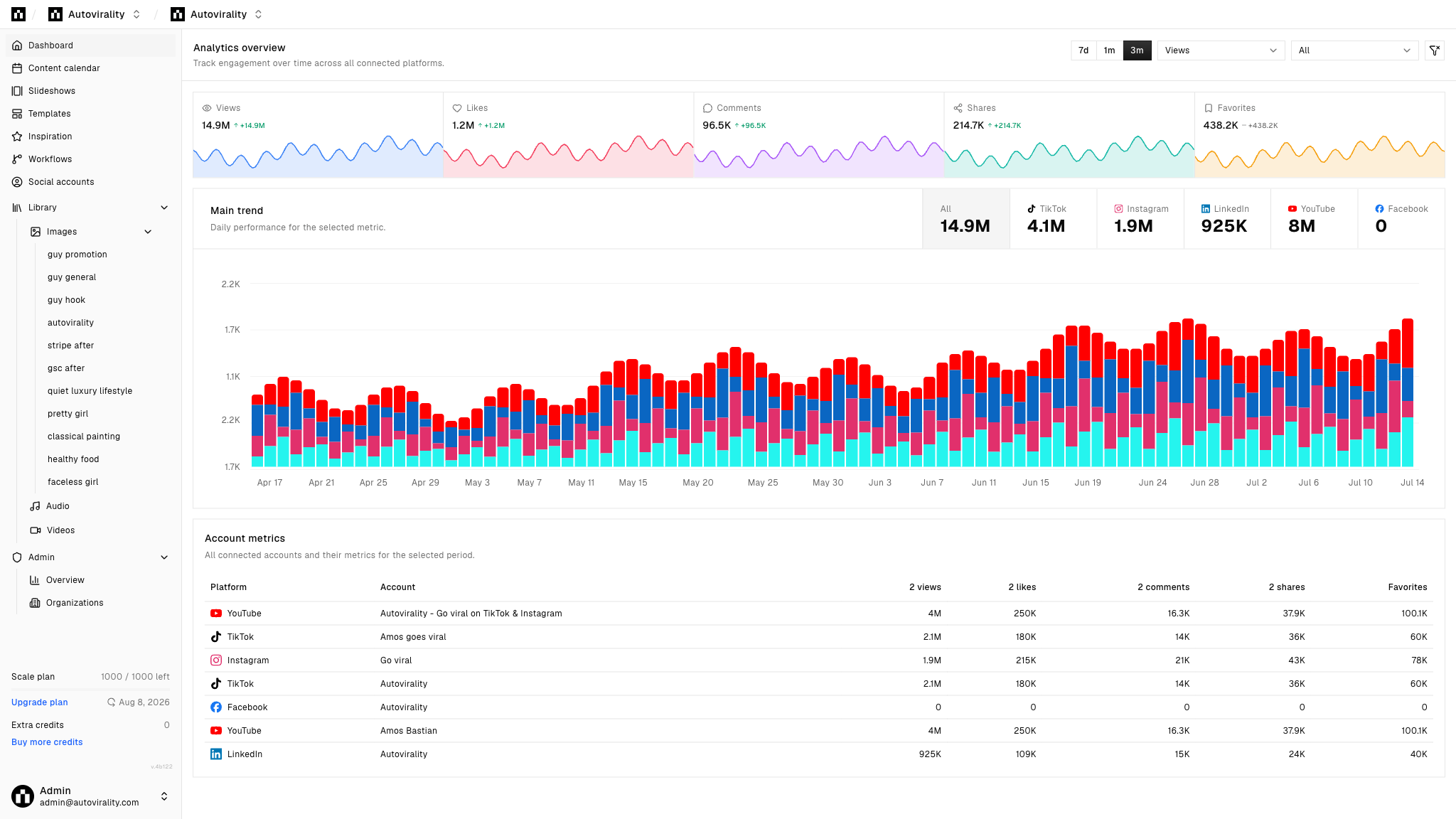Open the healthy food folder
This screenshot has height=819, width=1456.
pos(73,459)
